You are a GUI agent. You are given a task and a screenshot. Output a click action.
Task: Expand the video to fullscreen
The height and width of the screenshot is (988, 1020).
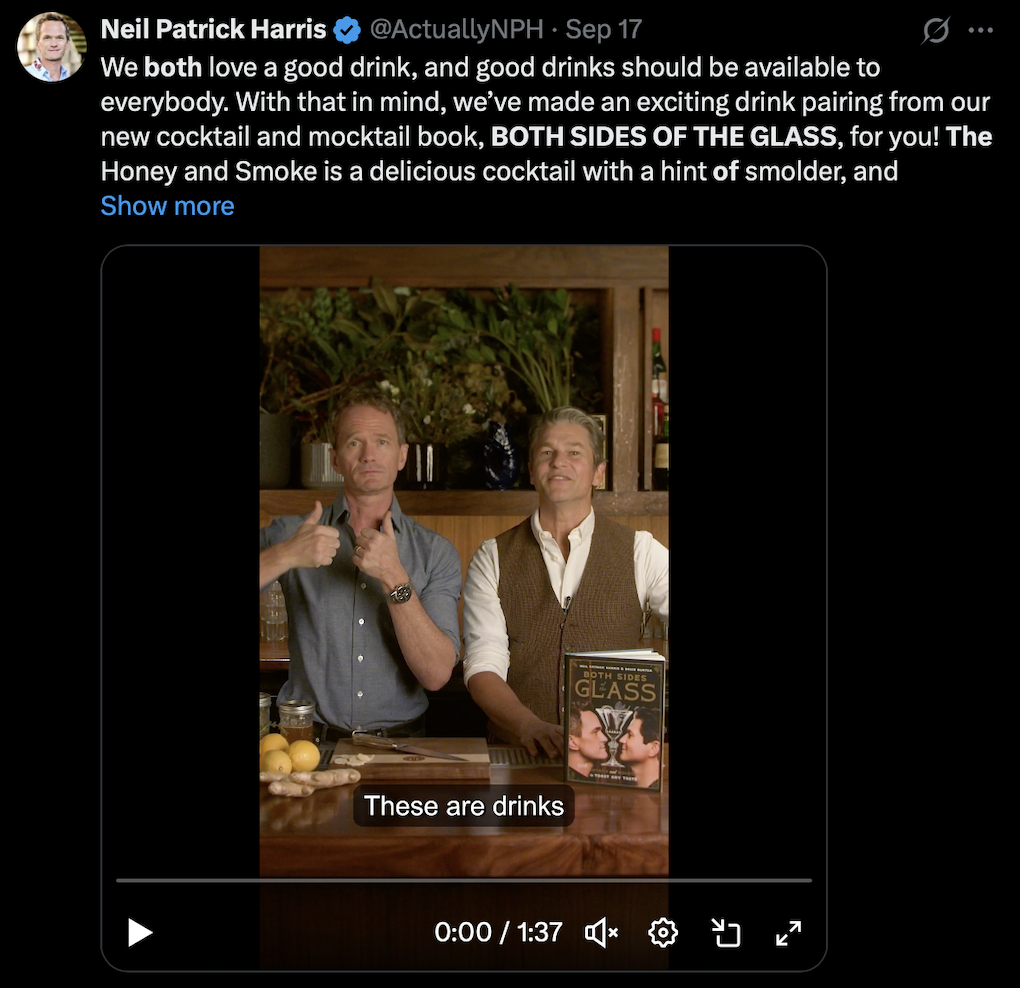(788, 932)
